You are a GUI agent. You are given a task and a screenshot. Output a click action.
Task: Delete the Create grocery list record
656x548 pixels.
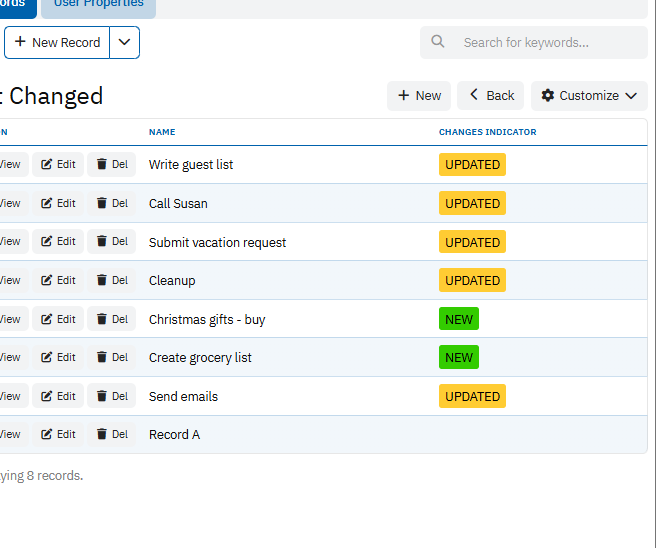click(x=112, y=358)
